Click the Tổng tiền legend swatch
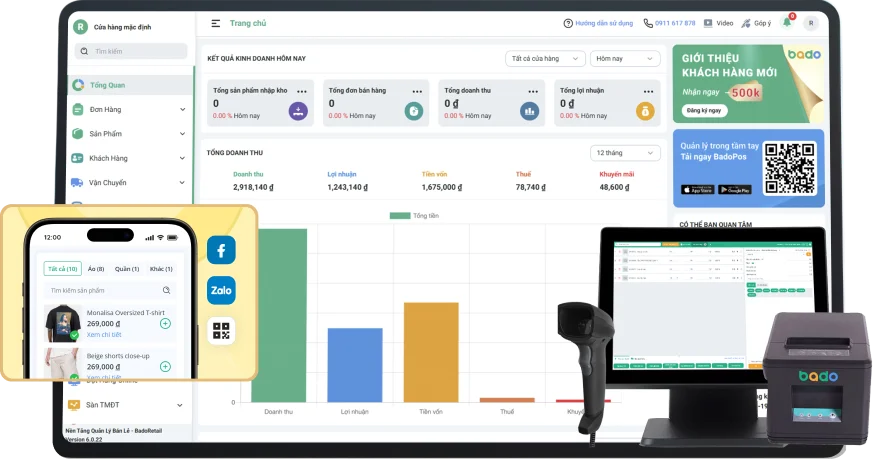 pyautogui.click(x=400, y=215)
